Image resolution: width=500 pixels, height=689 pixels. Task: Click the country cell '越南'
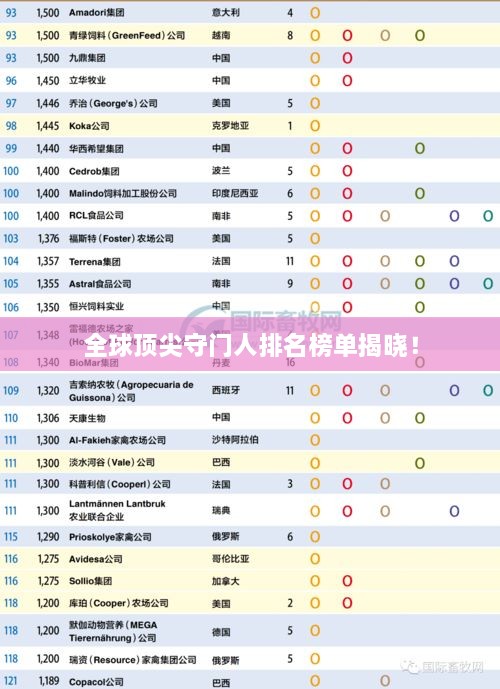pos(221,35)
